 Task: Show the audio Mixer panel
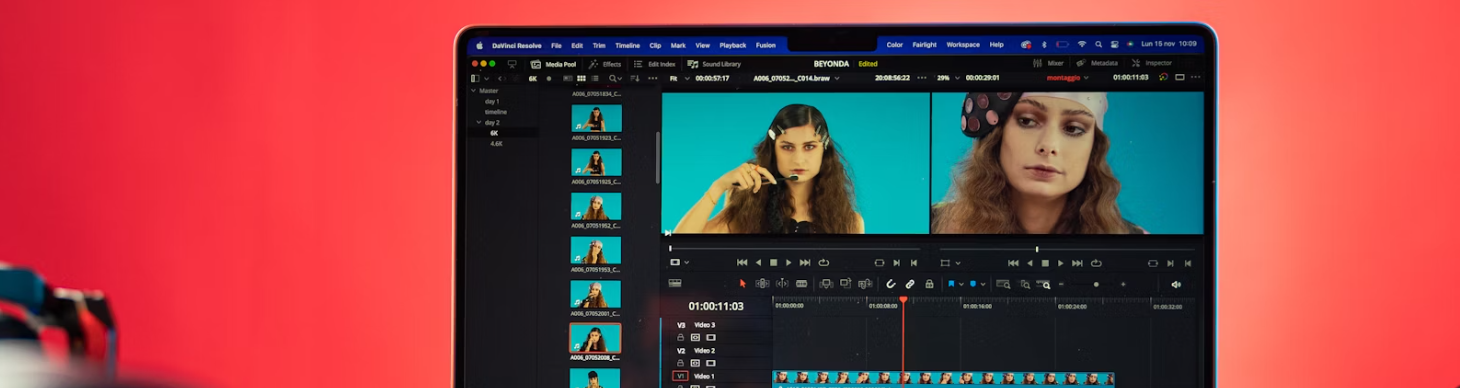1048,63
